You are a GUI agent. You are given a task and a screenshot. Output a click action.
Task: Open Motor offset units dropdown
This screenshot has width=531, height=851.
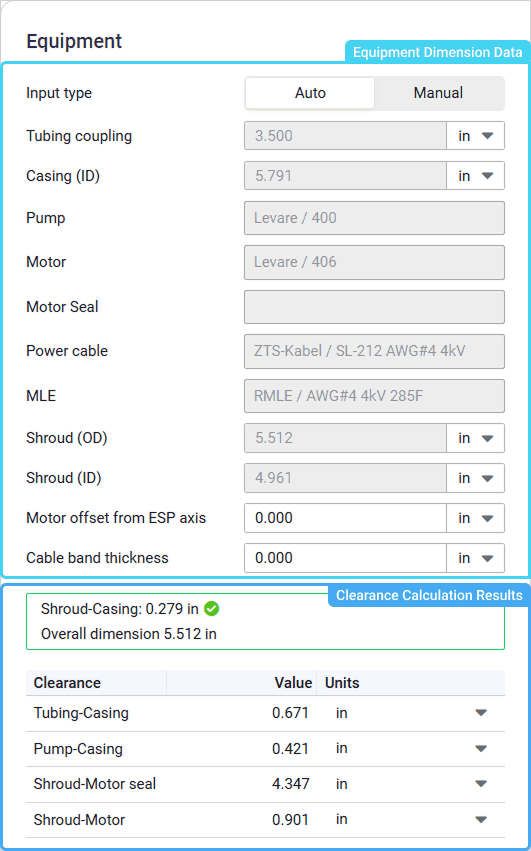pos(476,518)
